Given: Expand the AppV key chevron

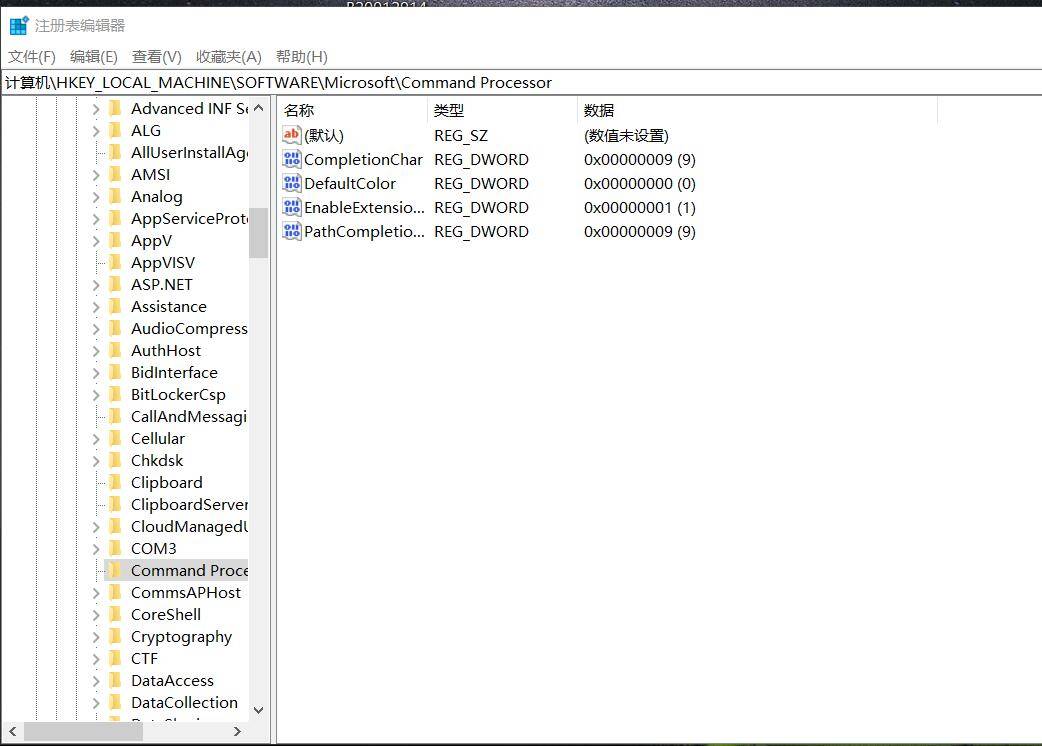Looking at the screenshot, I should 96,241.
